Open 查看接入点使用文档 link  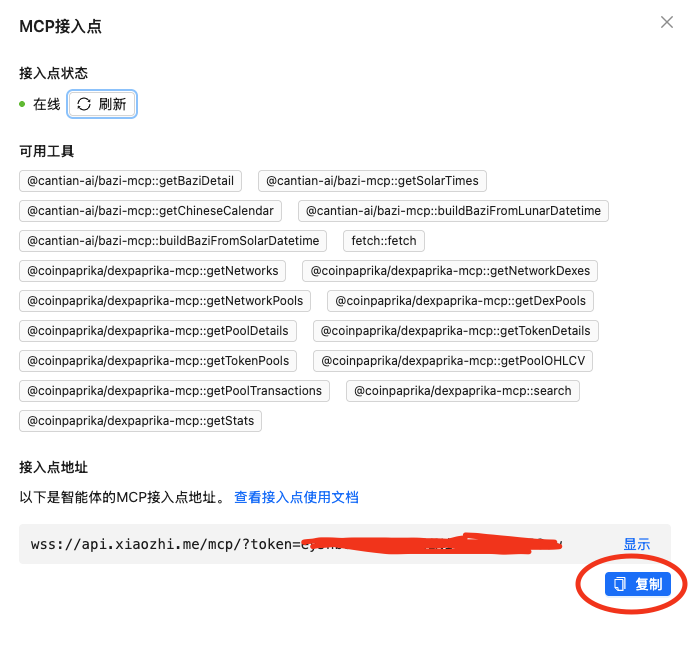point(296,497)
